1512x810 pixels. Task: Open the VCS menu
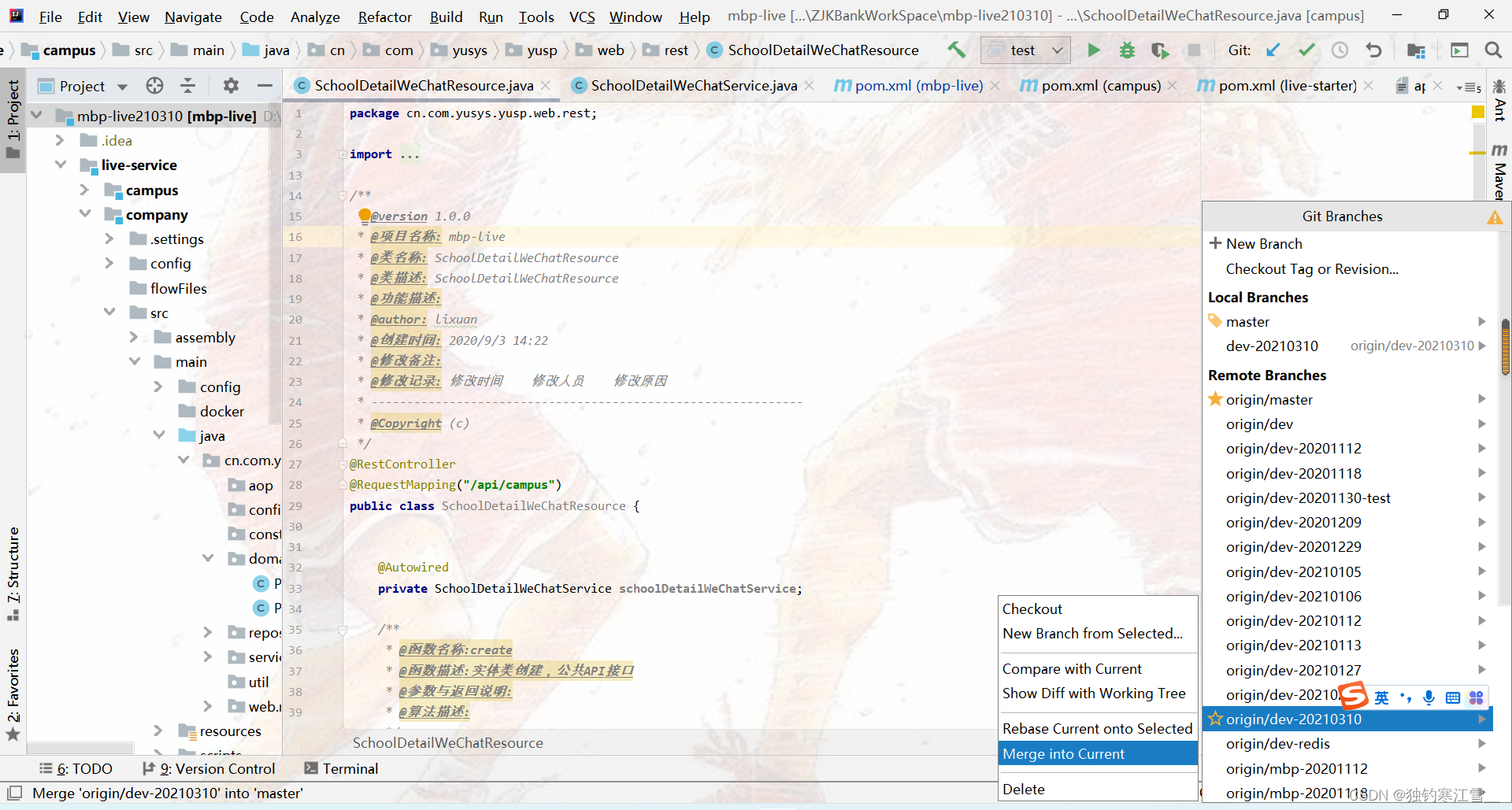(582, 17)
